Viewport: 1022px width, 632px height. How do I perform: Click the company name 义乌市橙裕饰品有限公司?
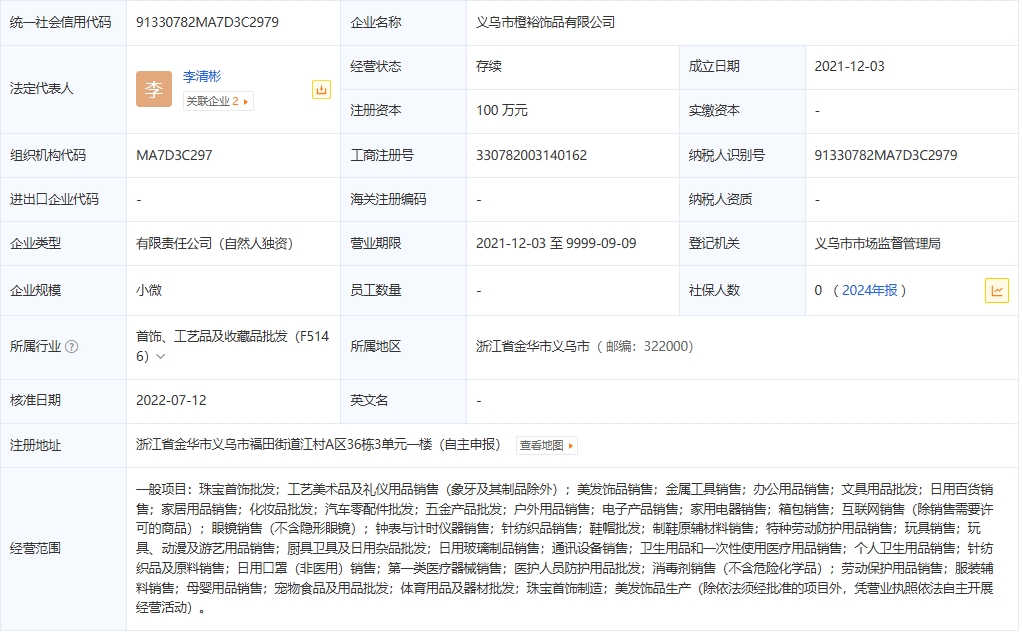coord(545,22)
